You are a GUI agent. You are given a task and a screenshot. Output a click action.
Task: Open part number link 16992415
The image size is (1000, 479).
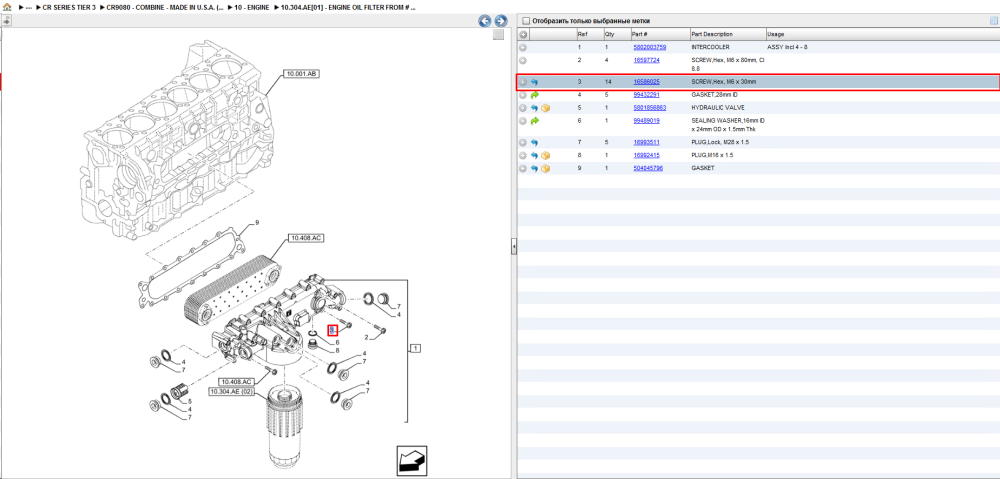pyautogui.click(x=646, y=156)
